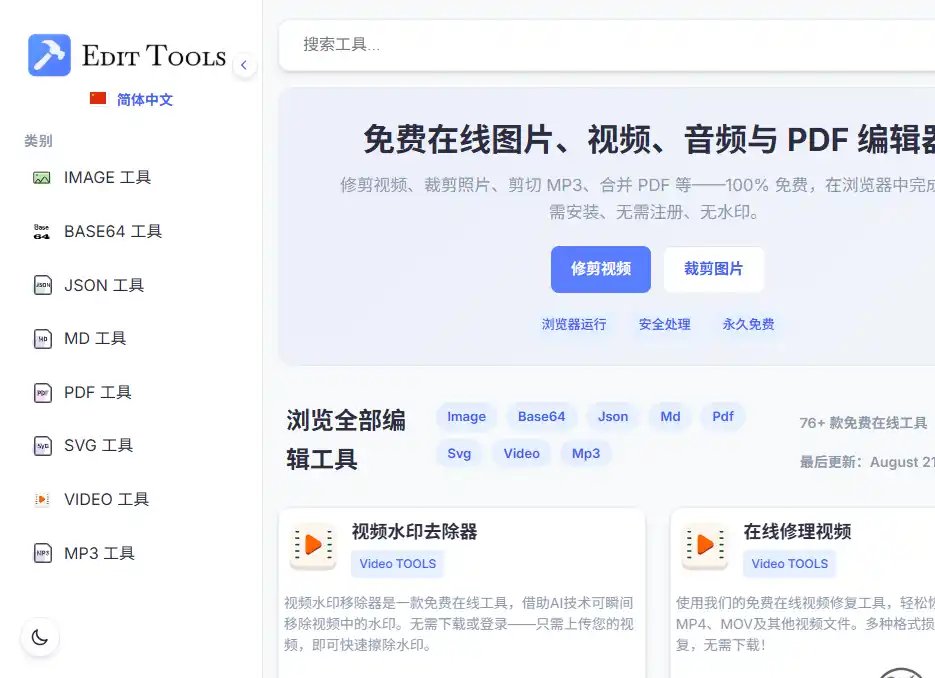Click the China flag icon

click(x=98, y=98)
